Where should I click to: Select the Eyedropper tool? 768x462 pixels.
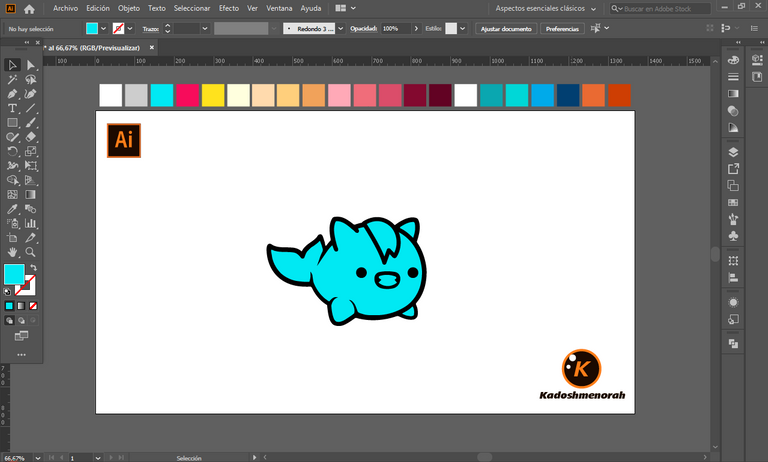pos(12,209)
